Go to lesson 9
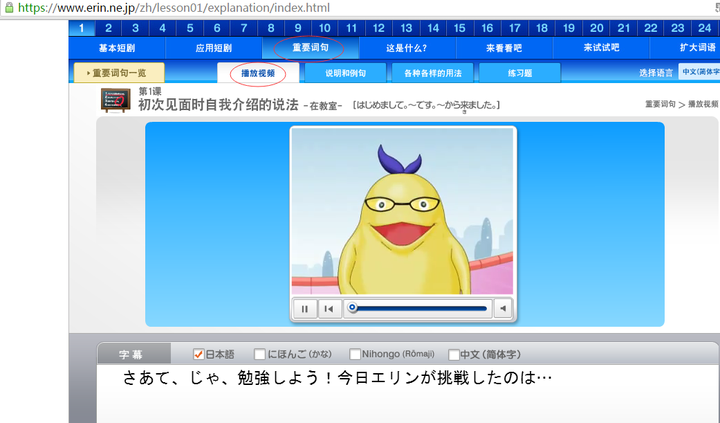The image size is (720, 423). (x=298, y=28)
